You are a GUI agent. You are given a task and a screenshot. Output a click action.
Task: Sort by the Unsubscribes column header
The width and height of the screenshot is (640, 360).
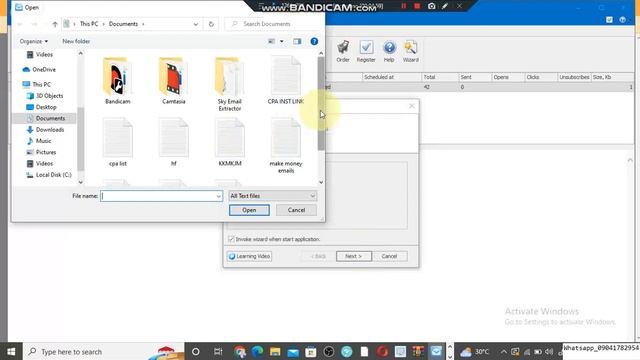coord(574,77)
